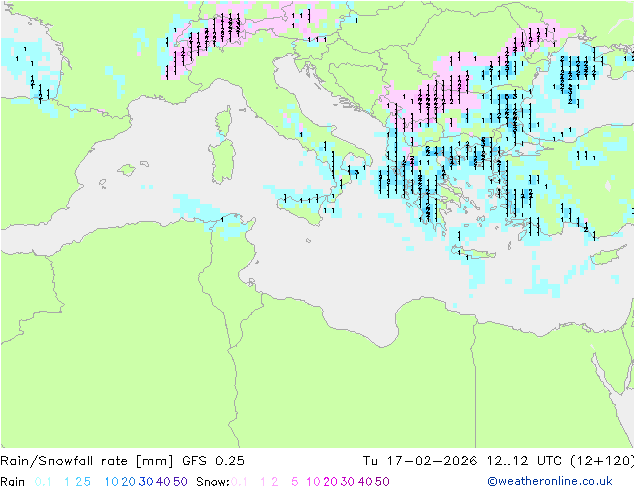This screenshot has width=634, height=490.
Task: Click the 'Tu 17-02-2026 12..12 UTC' timestamp
Action: [463, 461]
